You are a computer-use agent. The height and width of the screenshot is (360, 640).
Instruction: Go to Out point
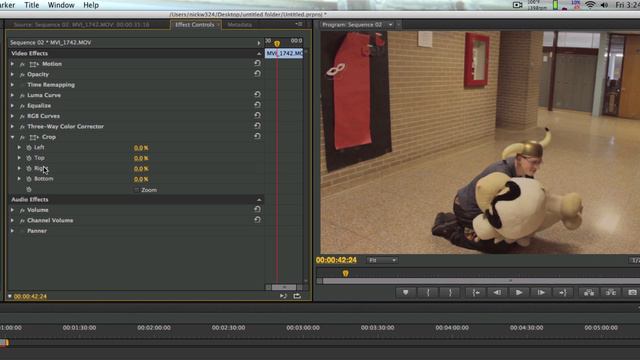tap(563, 293)
